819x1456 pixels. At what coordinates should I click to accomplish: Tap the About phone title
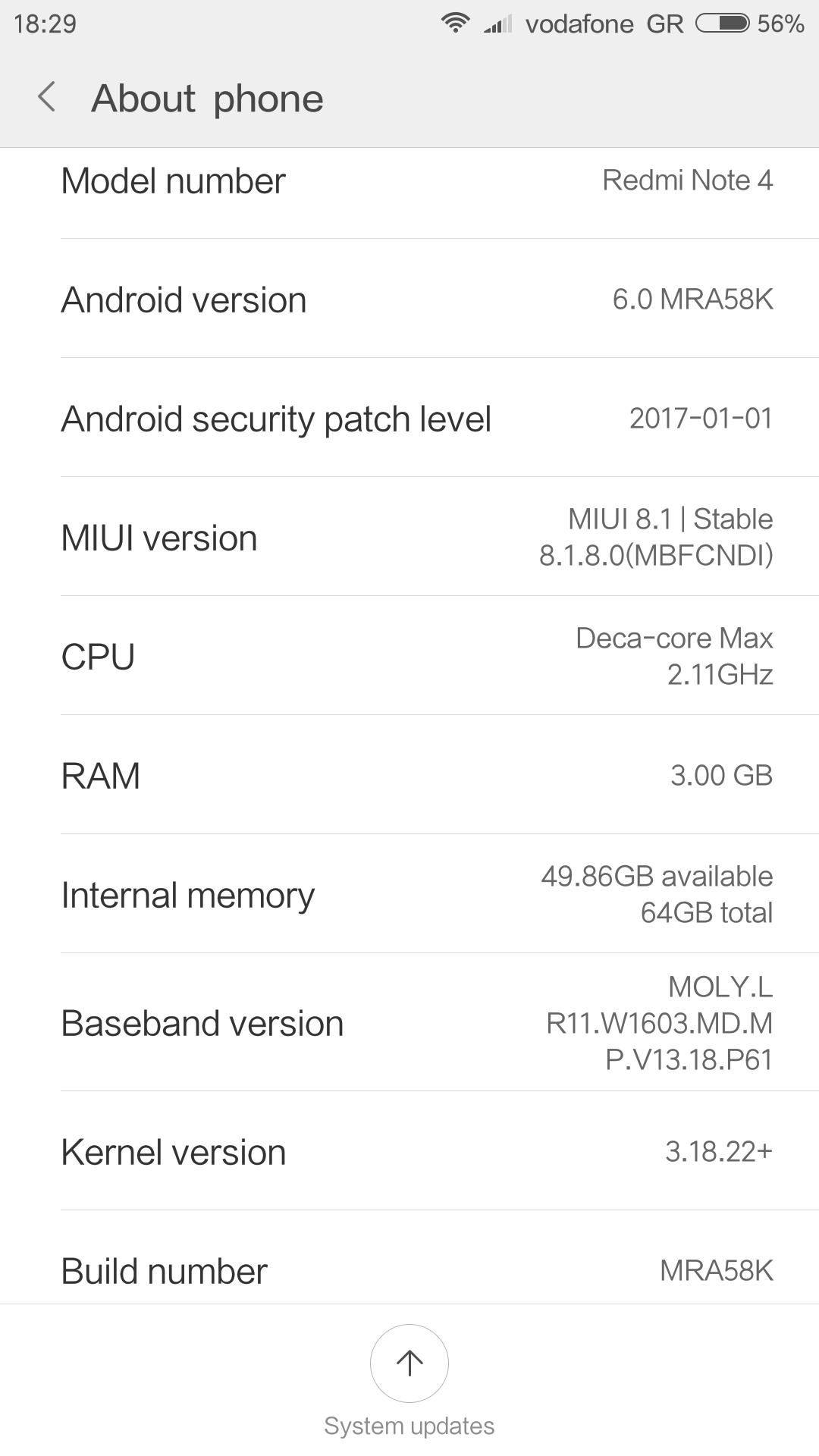pyautogui.click(x=207, y=99)
